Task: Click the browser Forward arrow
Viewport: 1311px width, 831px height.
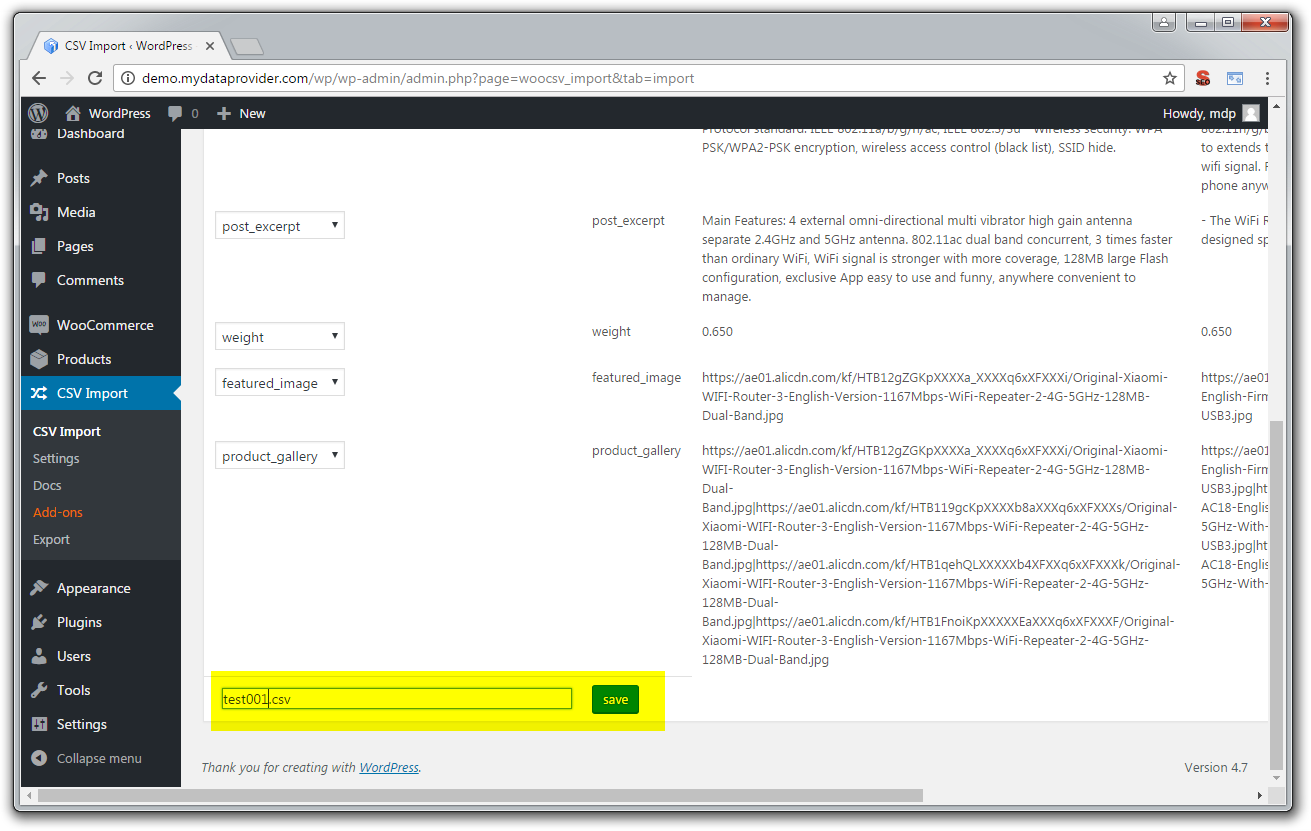Action: [x=67, y=78]
